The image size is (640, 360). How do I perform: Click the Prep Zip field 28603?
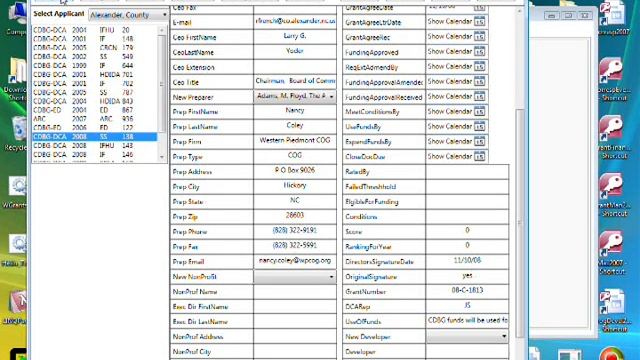click(295, 216)
